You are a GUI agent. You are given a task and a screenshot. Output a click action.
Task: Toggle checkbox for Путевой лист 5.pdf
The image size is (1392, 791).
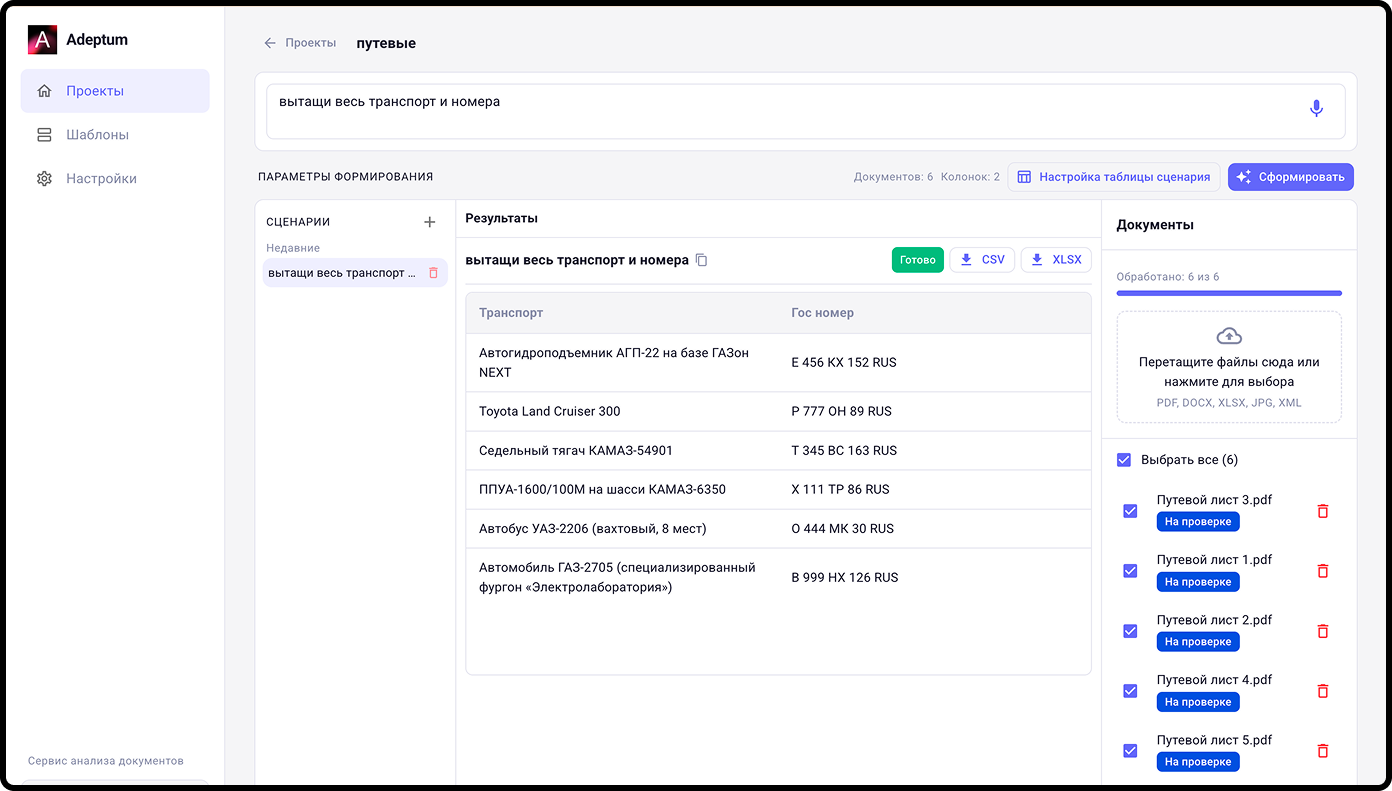pyautogui.click(x=1130, y=751)
